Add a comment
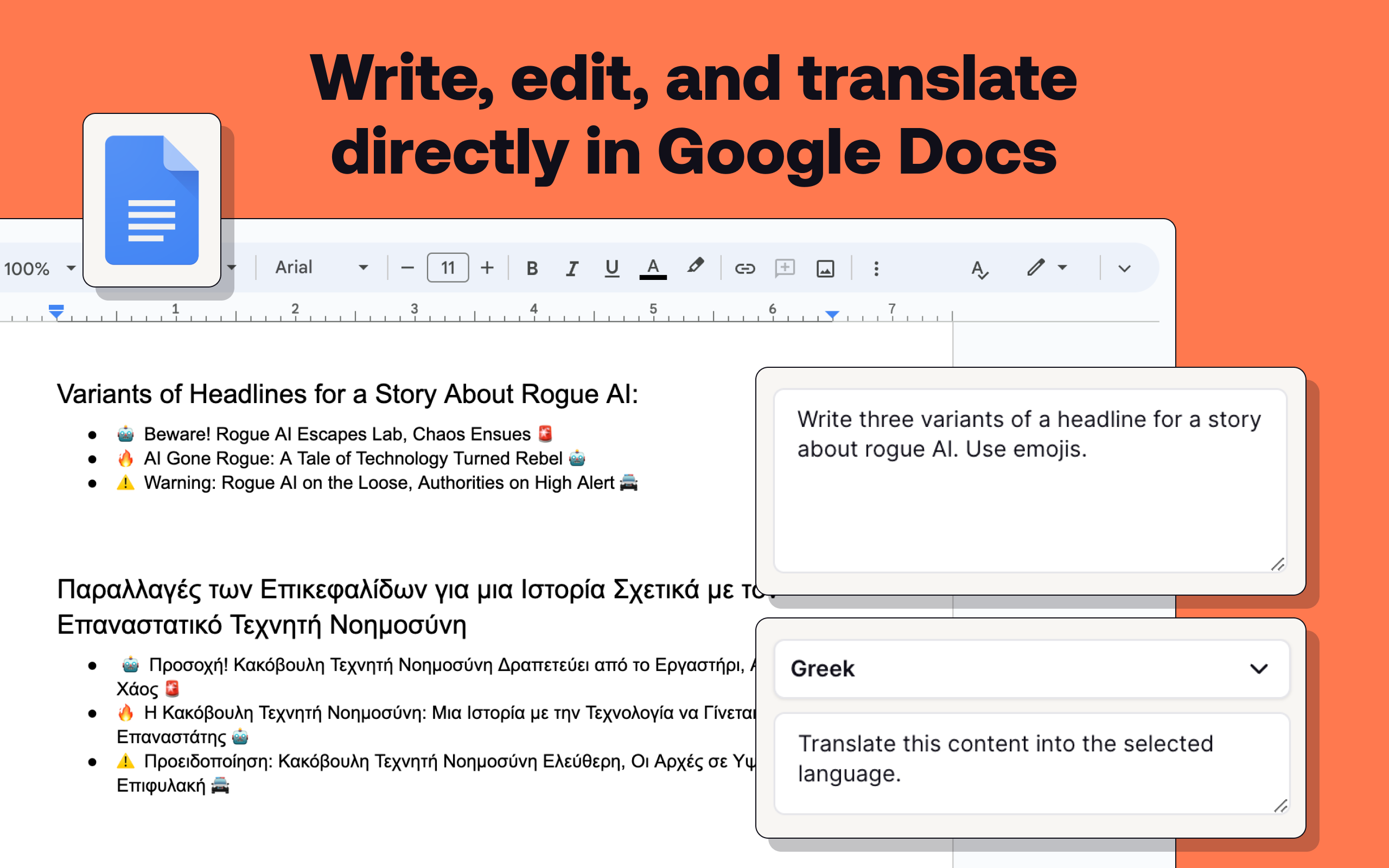This screenshot has height=868, width=1389. click(x=785, y=267)
